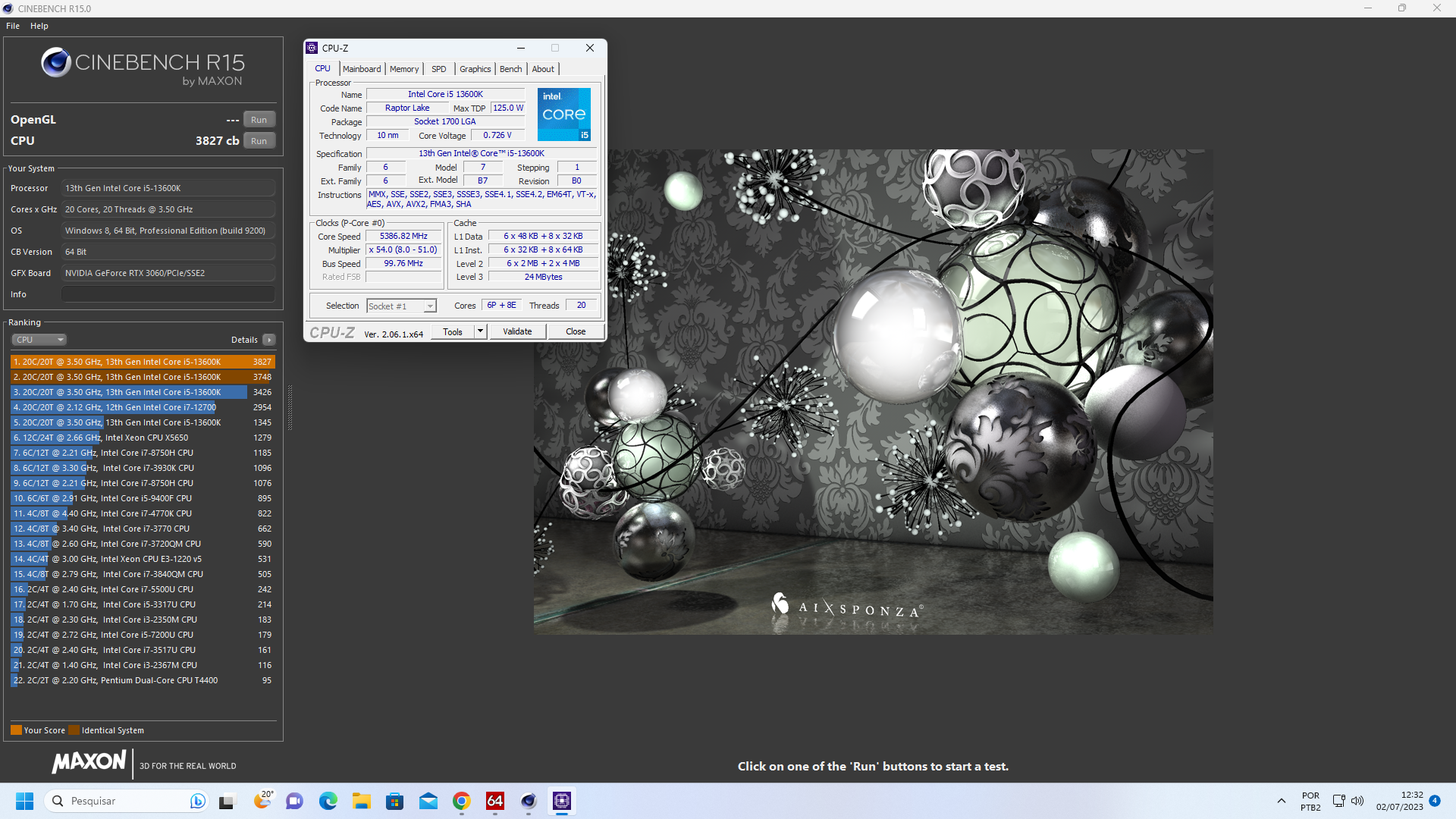Click the Cinebench title bar icon
Screen dimensions: 1456x819
tap(8, 8)
